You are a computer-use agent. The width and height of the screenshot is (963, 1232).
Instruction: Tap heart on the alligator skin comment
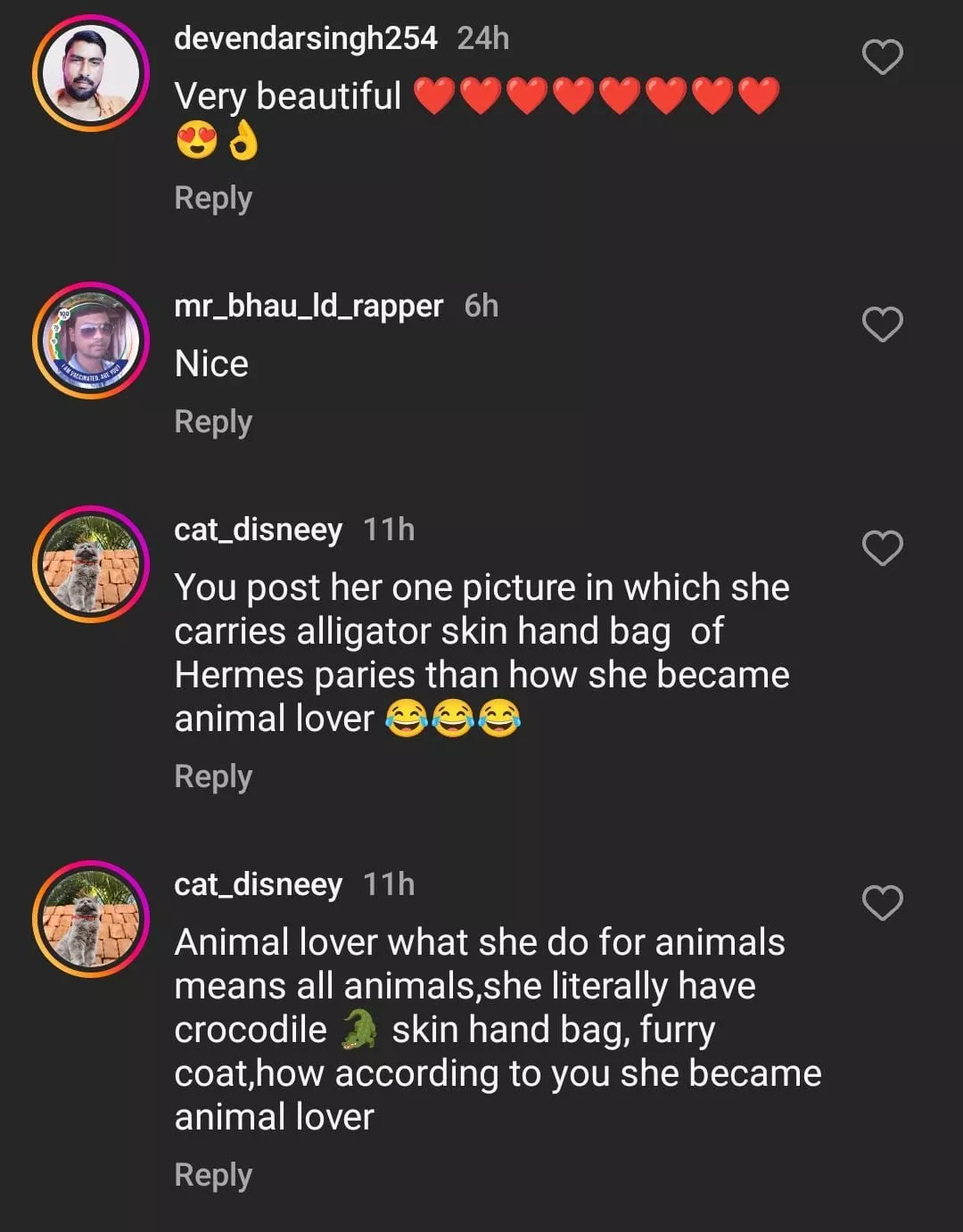(x=882, y=548)
